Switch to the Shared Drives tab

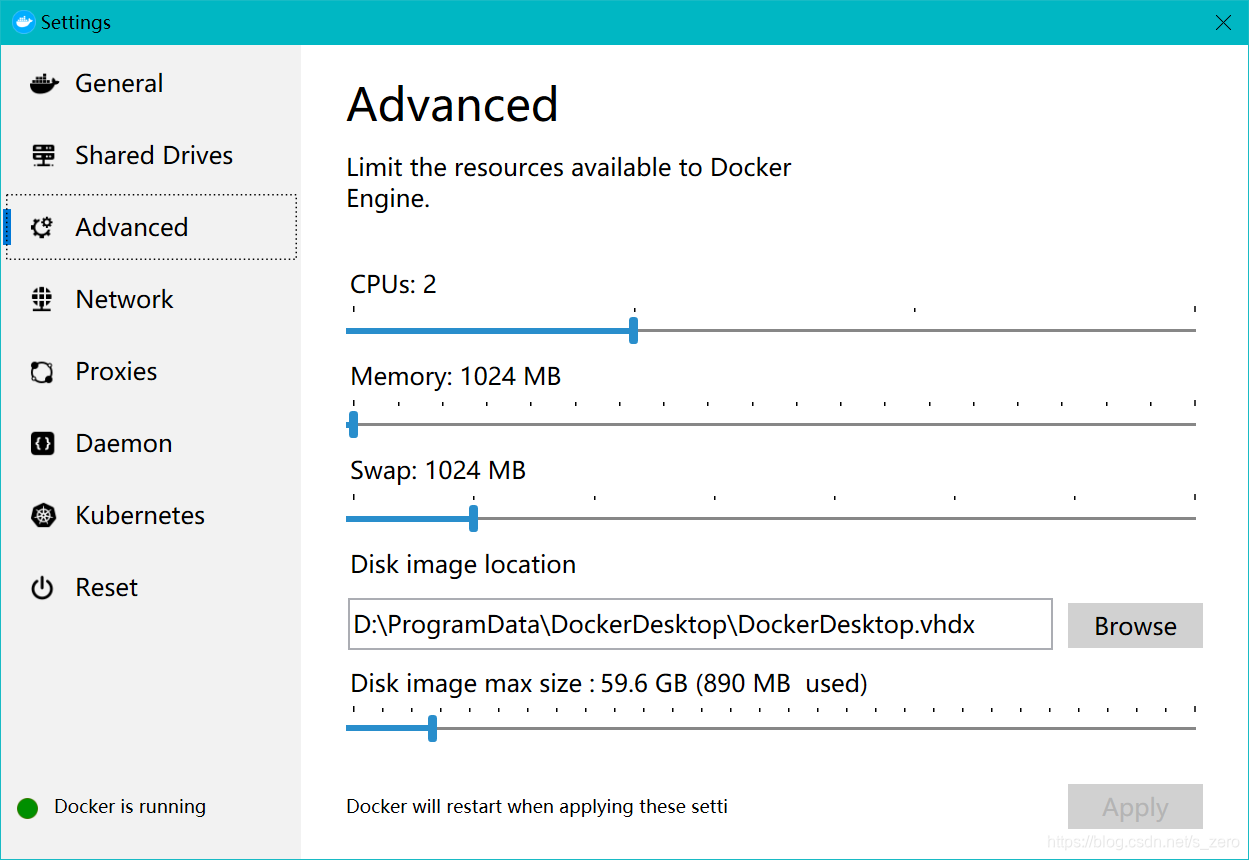tap(151, 156)
